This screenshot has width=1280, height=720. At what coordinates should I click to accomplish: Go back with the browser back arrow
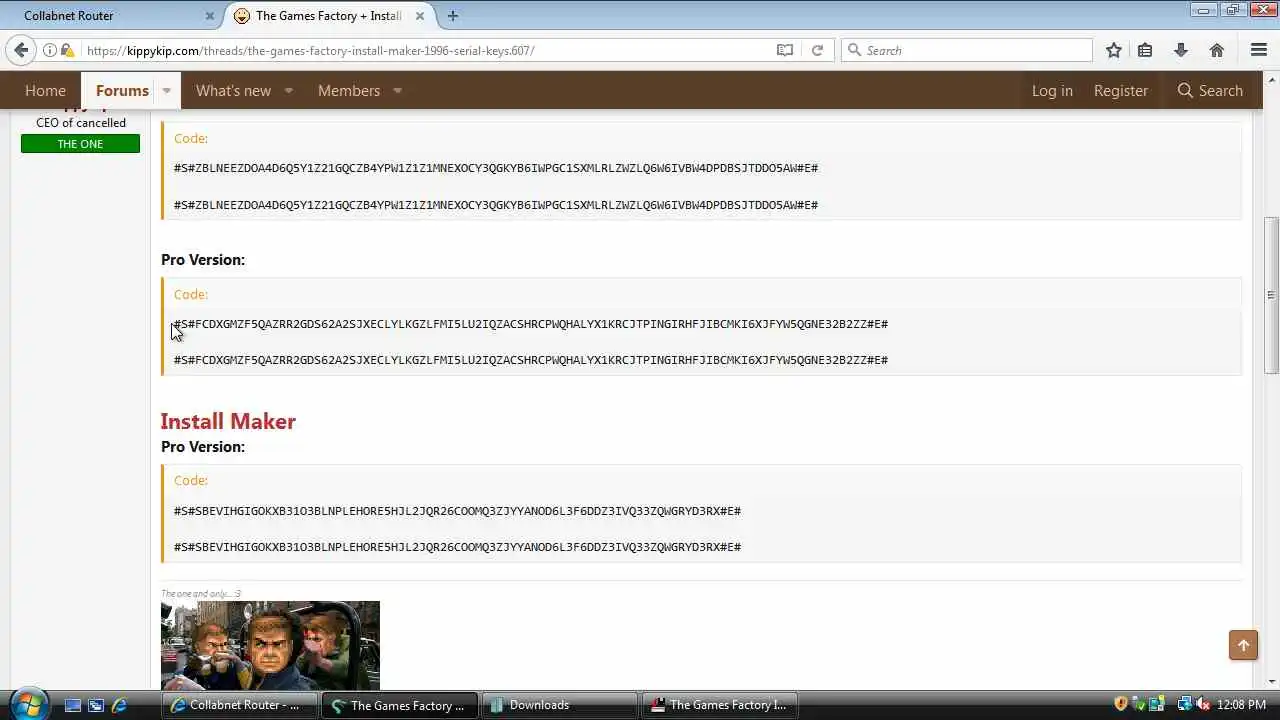tap(21, 50)
